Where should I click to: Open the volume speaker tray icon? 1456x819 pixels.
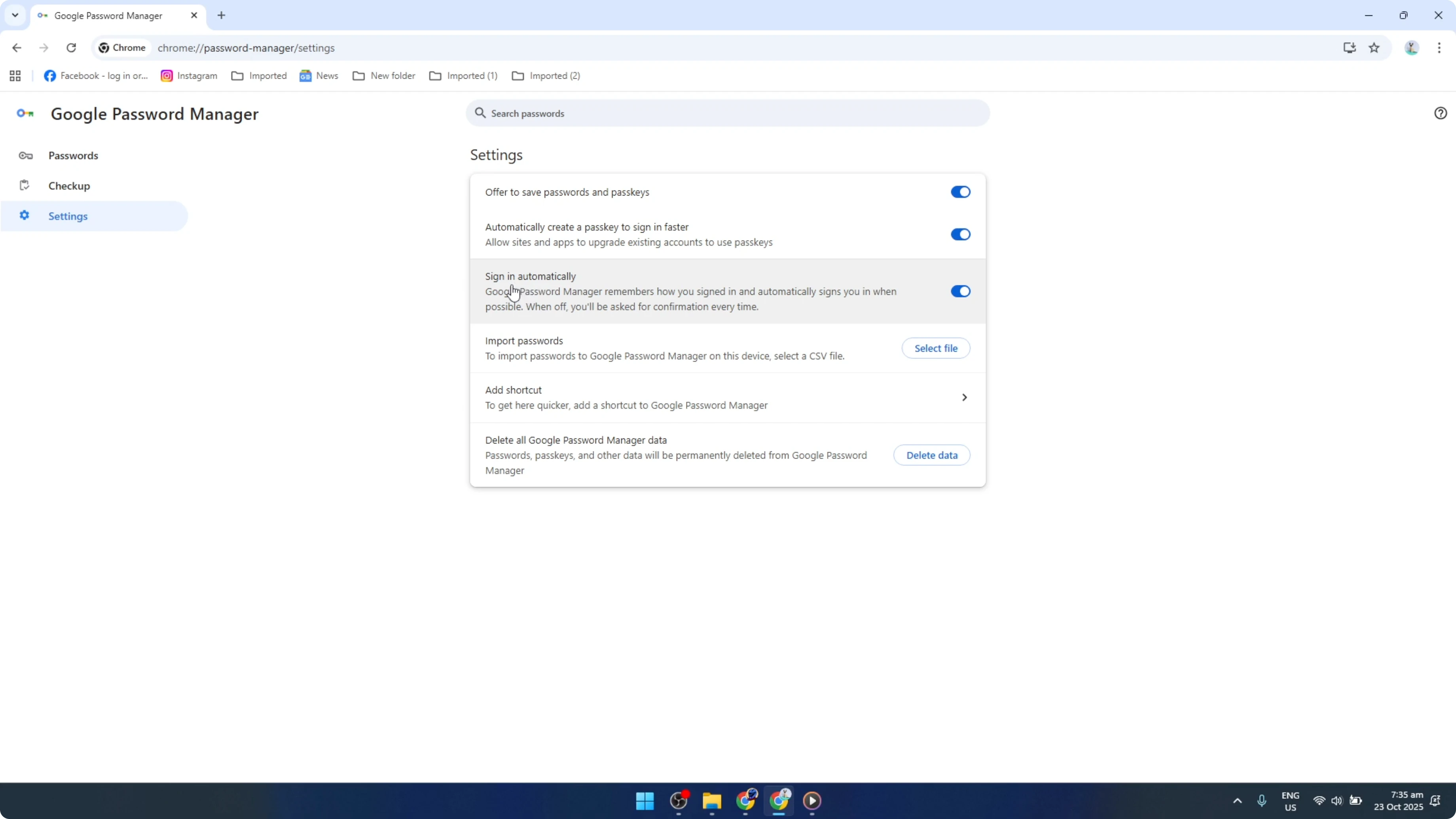(1337, 801)
